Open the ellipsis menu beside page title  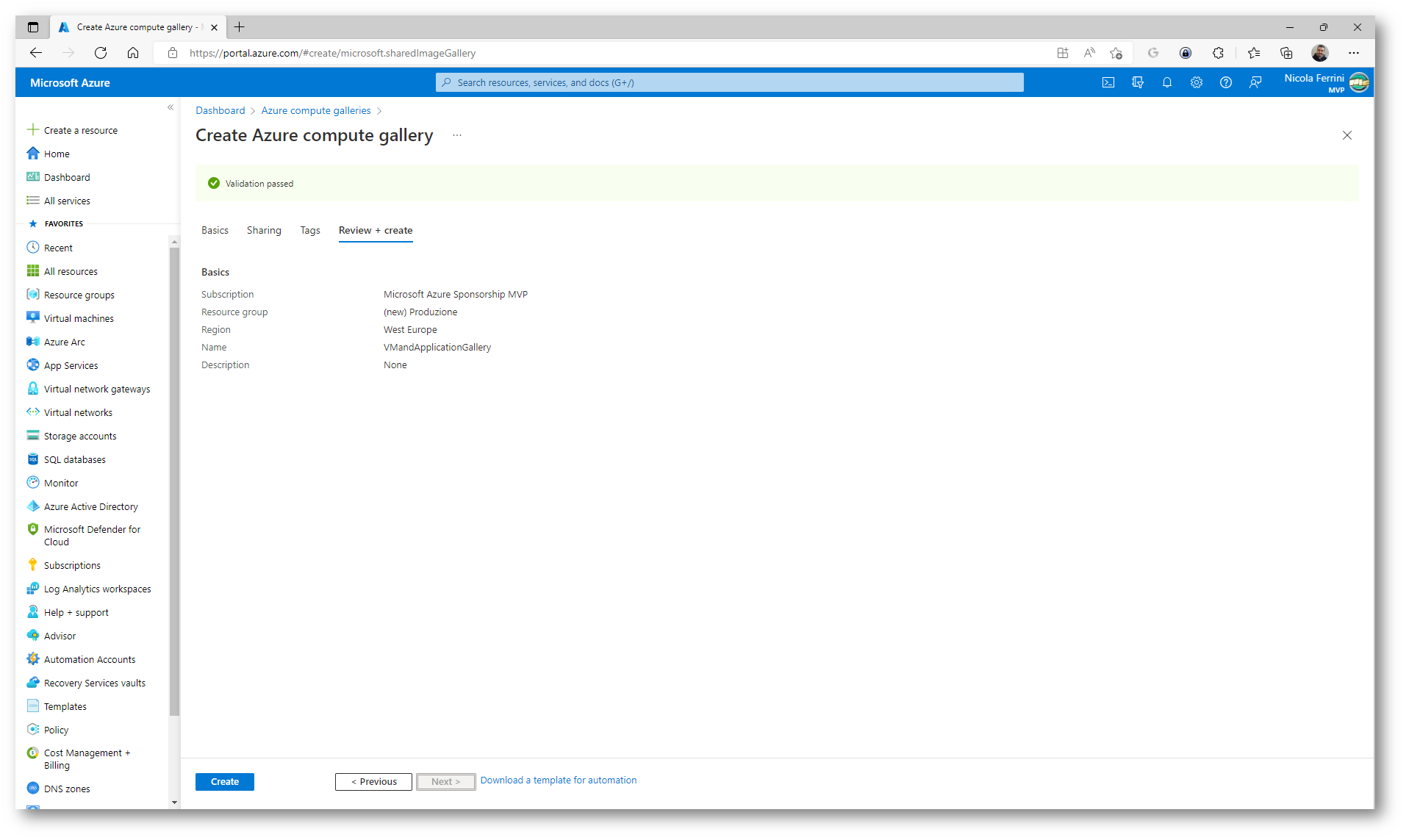(457, 135)
